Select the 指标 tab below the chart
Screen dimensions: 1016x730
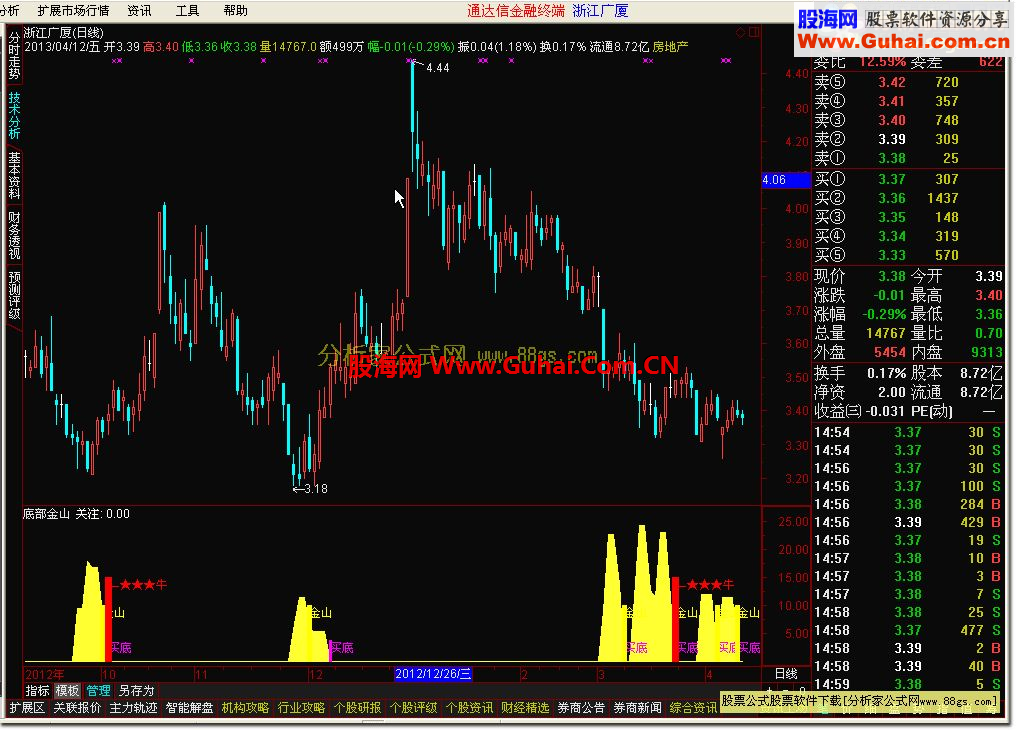38,690
